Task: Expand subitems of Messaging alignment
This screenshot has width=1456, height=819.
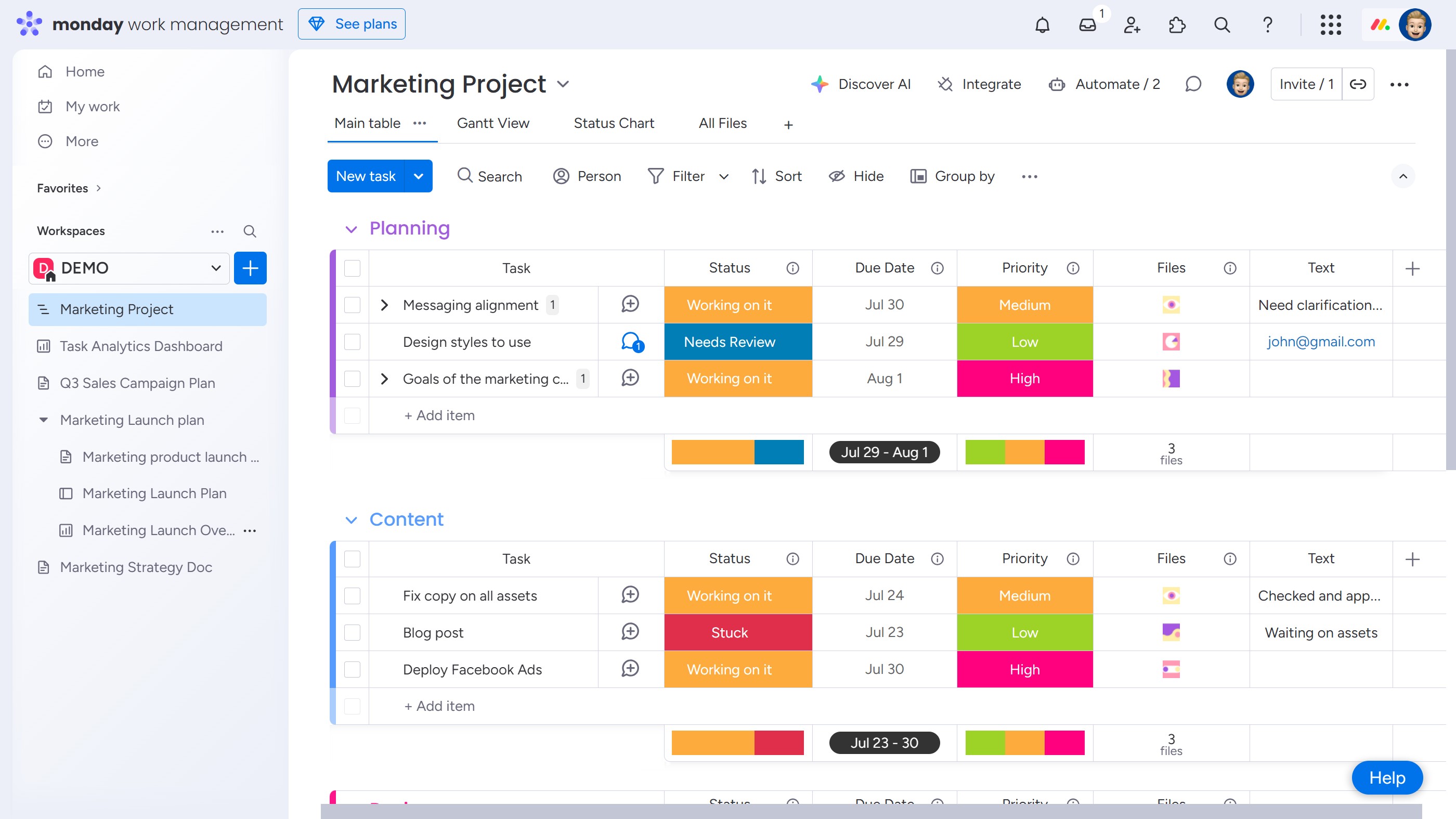Action: pyautogui.click(x=385, y=305)
